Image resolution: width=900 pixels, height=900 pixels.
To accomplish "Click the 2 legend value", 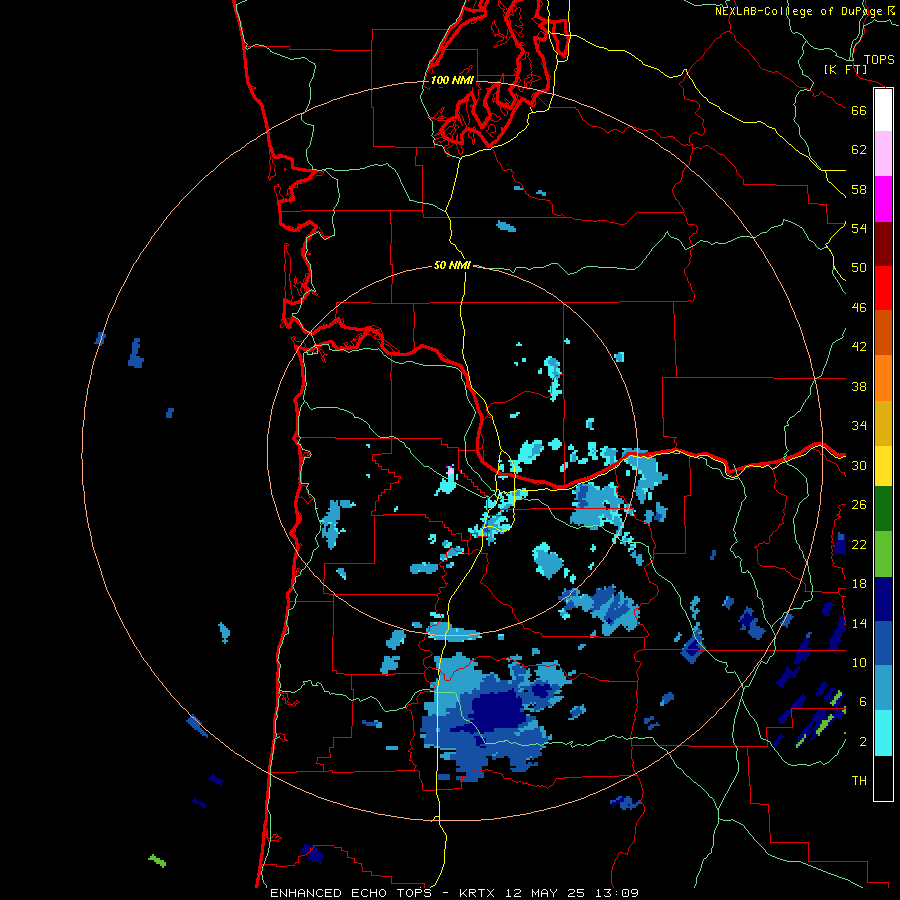I will pyautogui.click(x=863, y=742).
